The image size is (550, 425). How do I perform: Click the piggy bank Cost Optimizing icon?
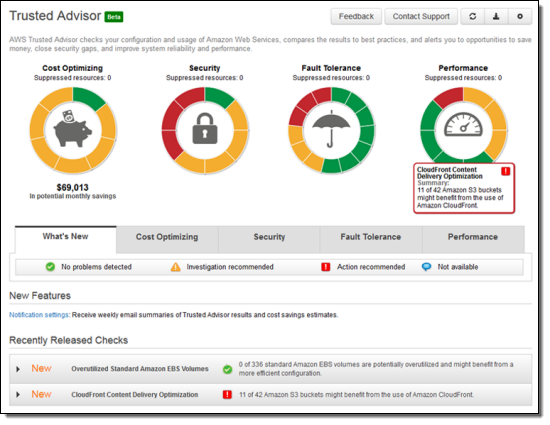(72, 129)
